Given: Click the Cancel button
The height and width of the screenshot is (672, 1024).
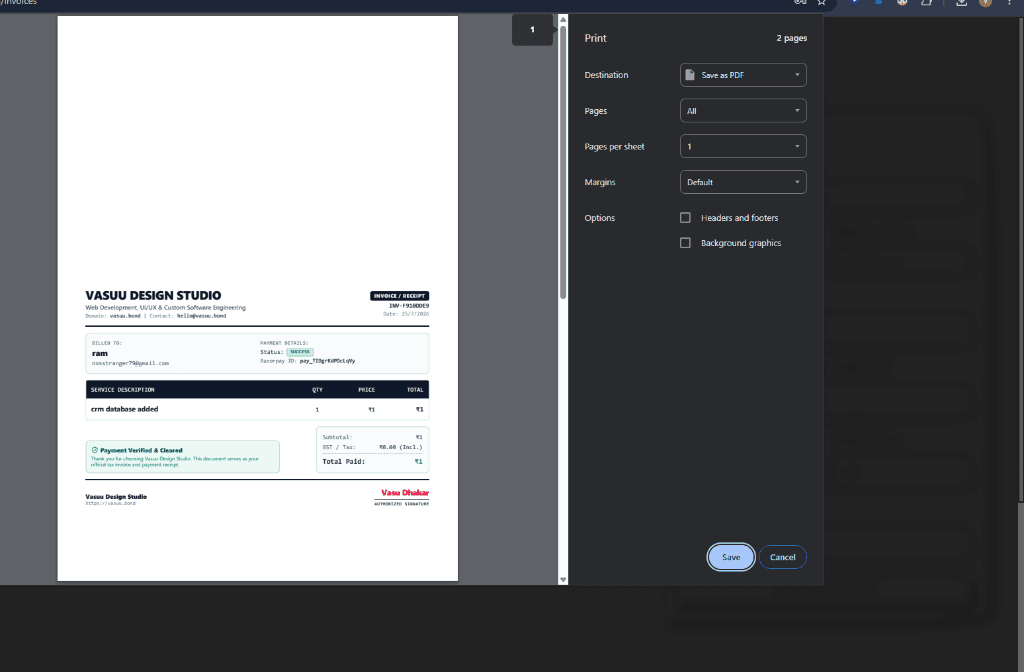Looking at the screenshot, I should [x=782, y=557].
